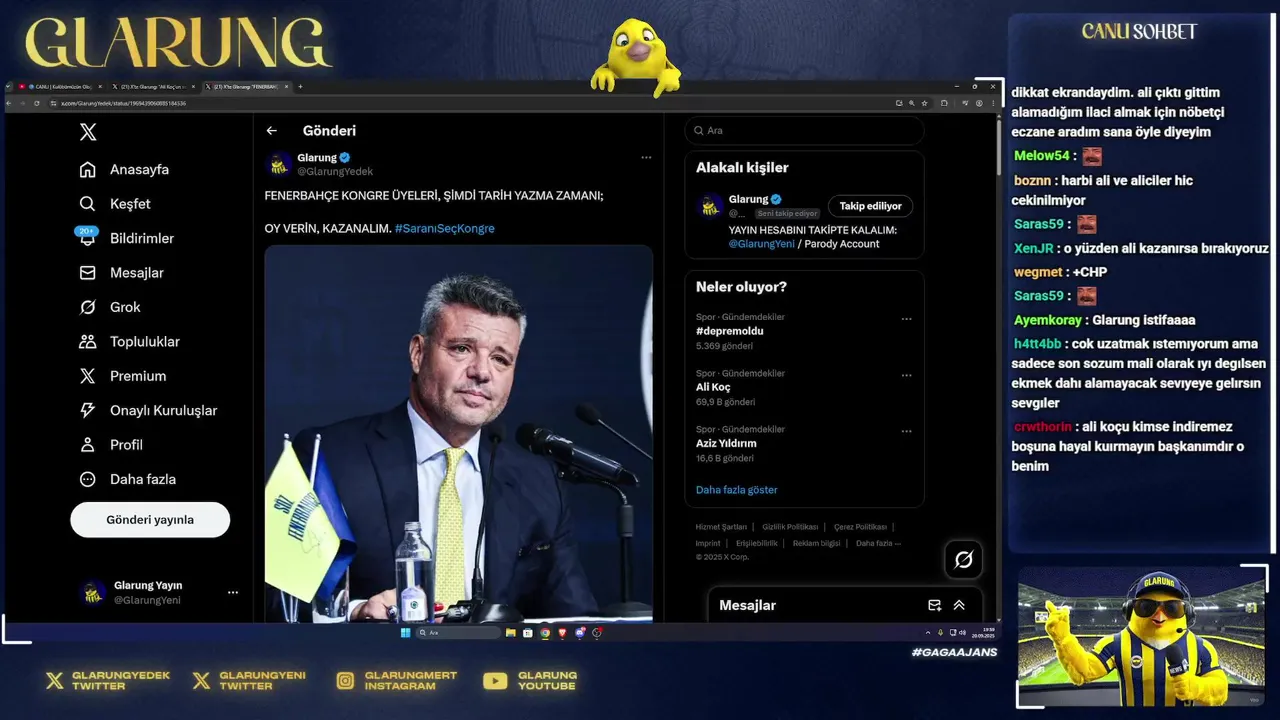Open Onaylı Kuruluşlar page

tap(148, 410)
